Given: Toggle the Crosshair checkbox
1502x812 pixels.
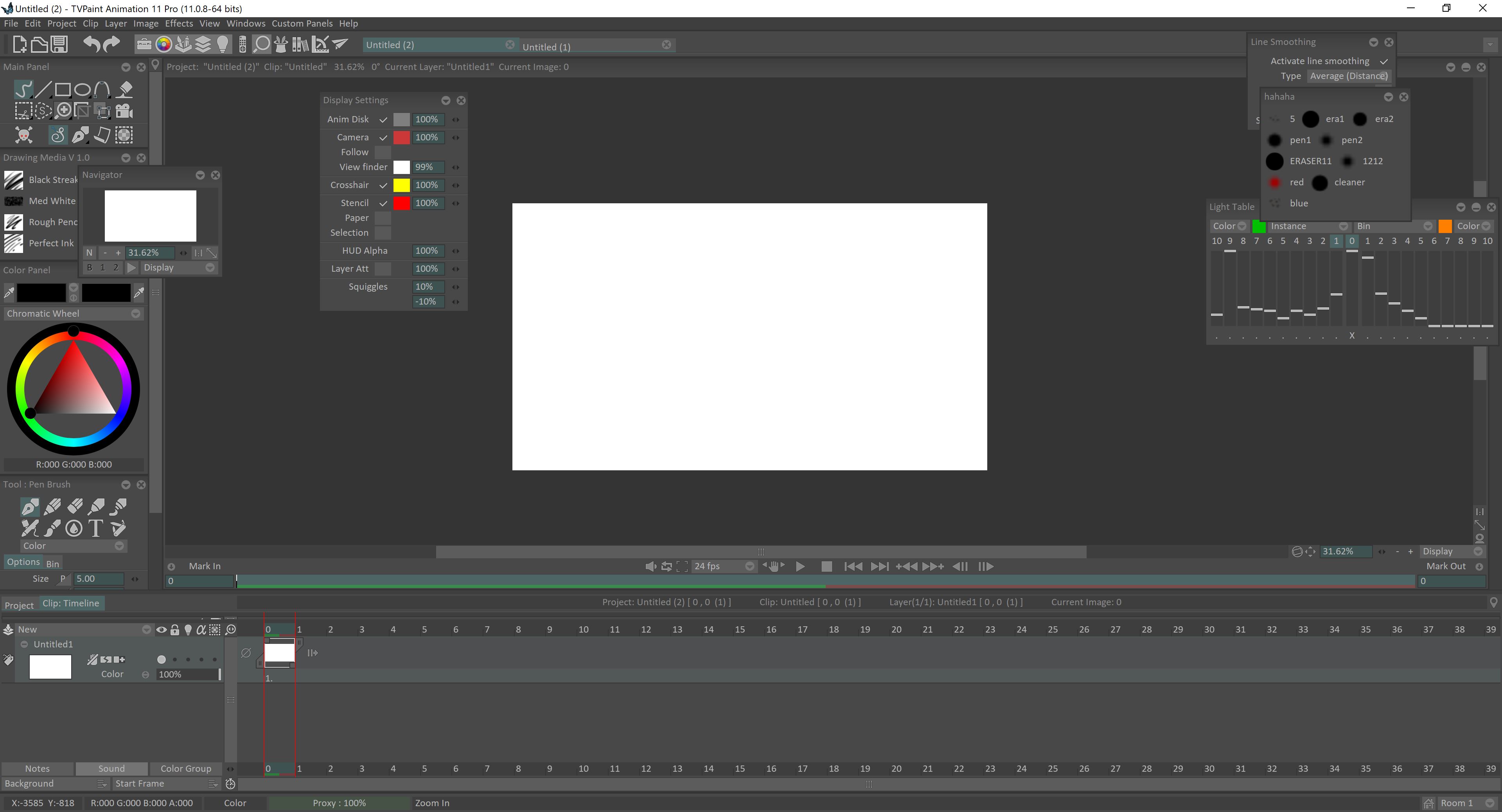Looking at the screenshot, I should pyautogui.click(x=383, y=185).
